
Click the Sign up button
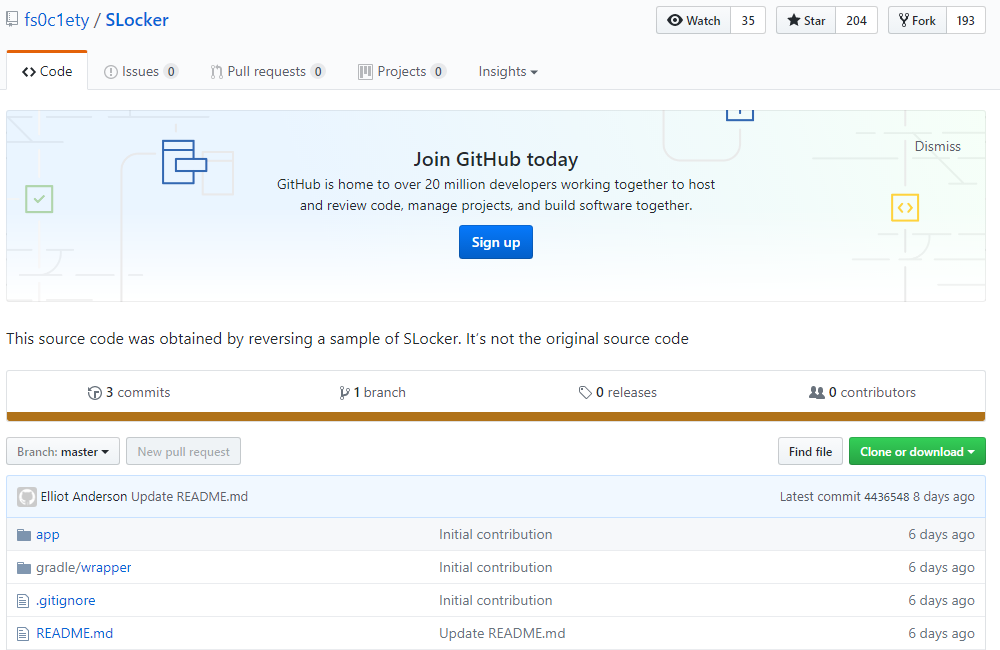(496, 242)
